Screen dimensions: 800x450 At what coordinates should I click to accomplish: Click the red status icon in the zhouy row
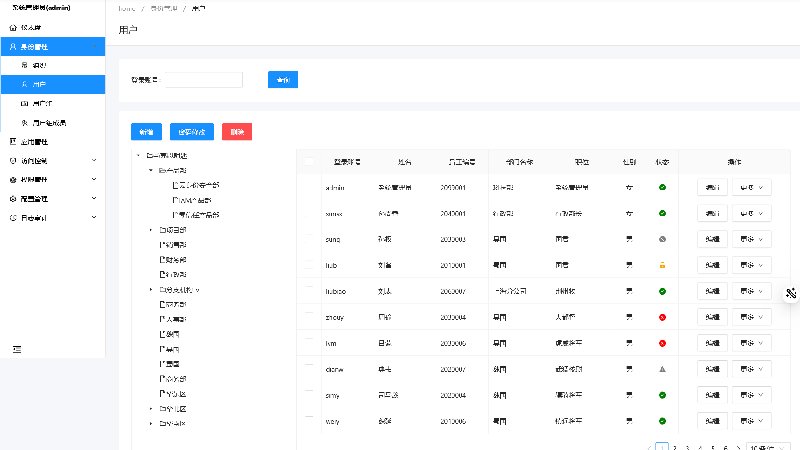point(662,317)
